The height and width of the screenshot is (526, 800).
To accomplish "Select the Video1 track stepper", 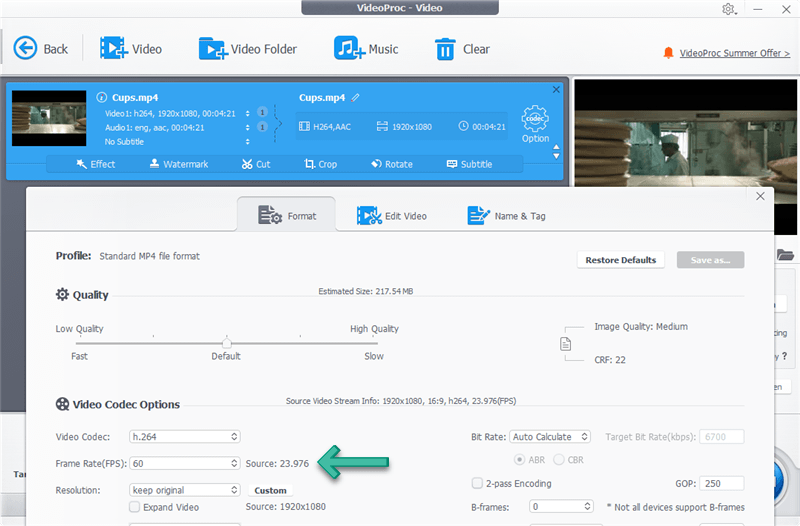I will (x=247, y=113).
